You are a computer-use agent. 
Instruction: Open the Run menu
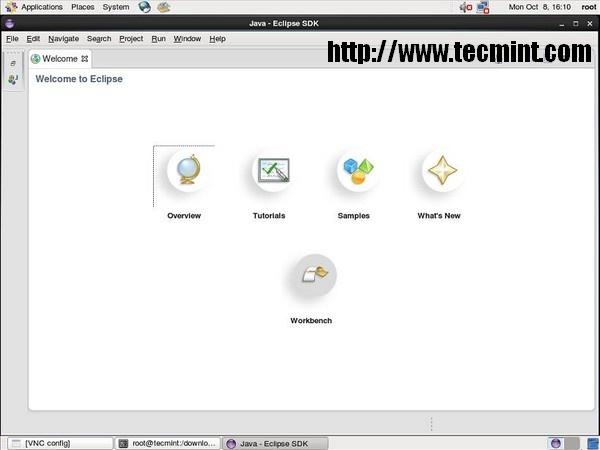(x=158, y=39)
